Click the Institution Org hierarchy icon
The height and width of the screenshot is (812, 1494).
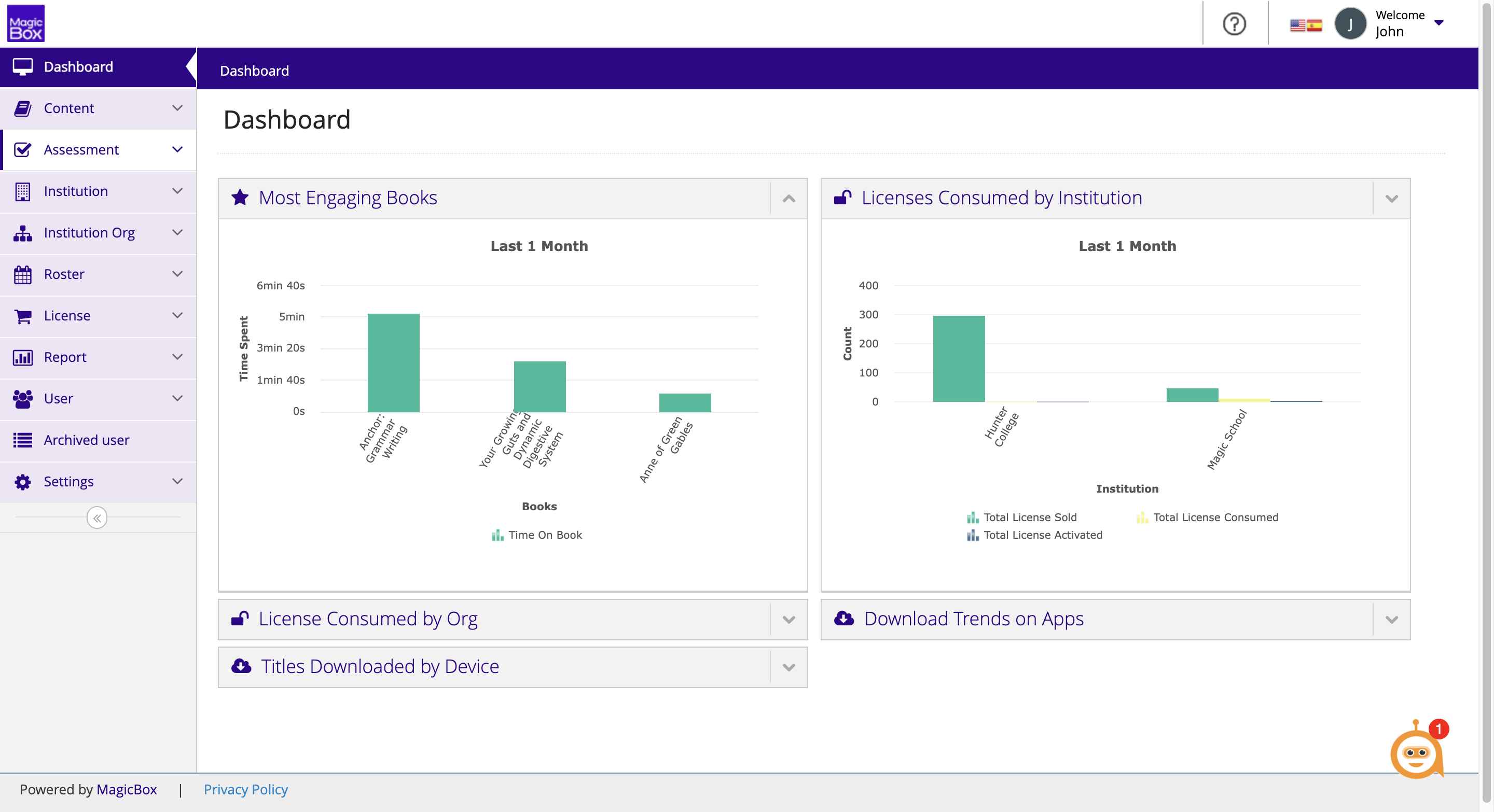(x=23, y=233)
